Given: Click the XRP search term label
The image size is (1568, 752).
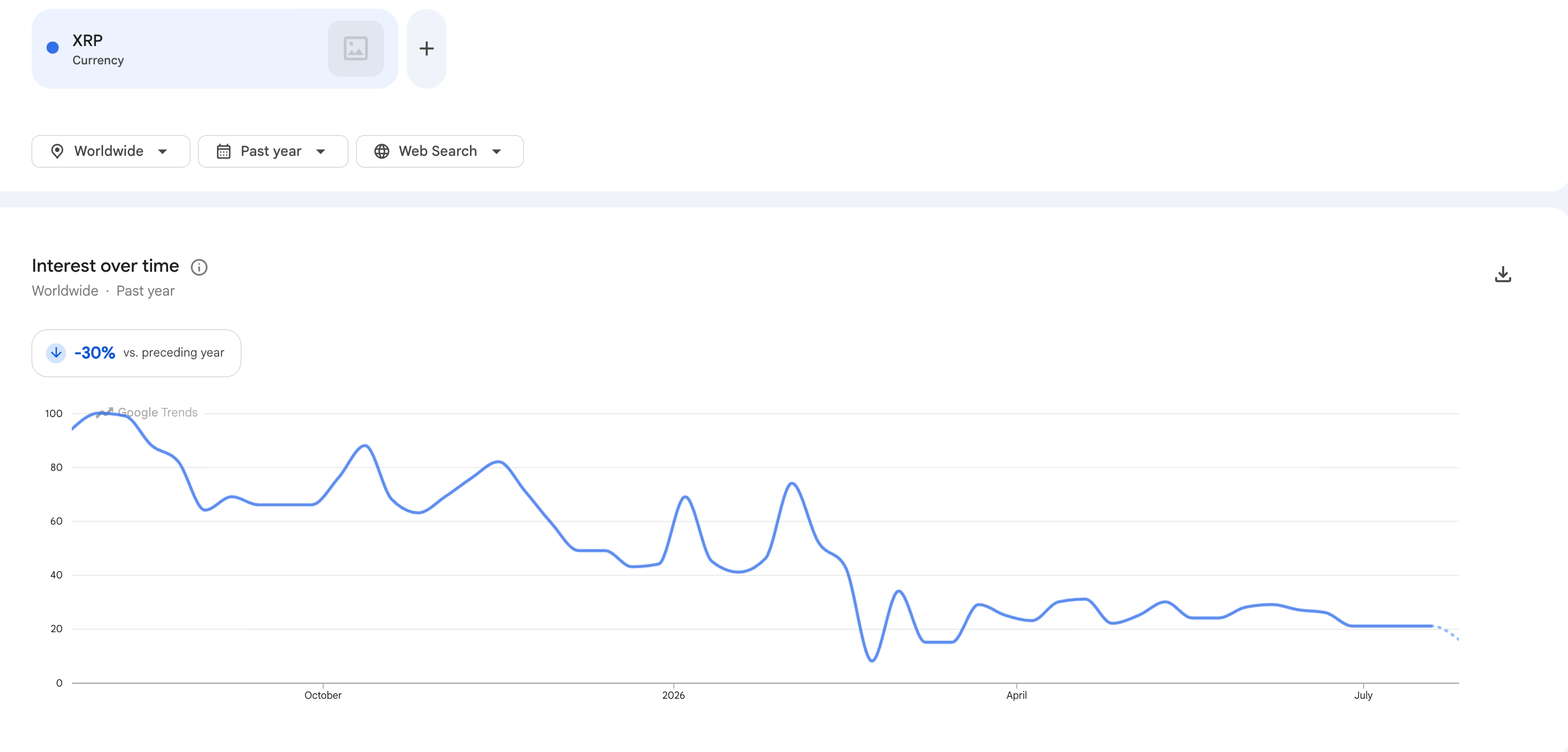Looking at the screenshot, I should point(88,40).
